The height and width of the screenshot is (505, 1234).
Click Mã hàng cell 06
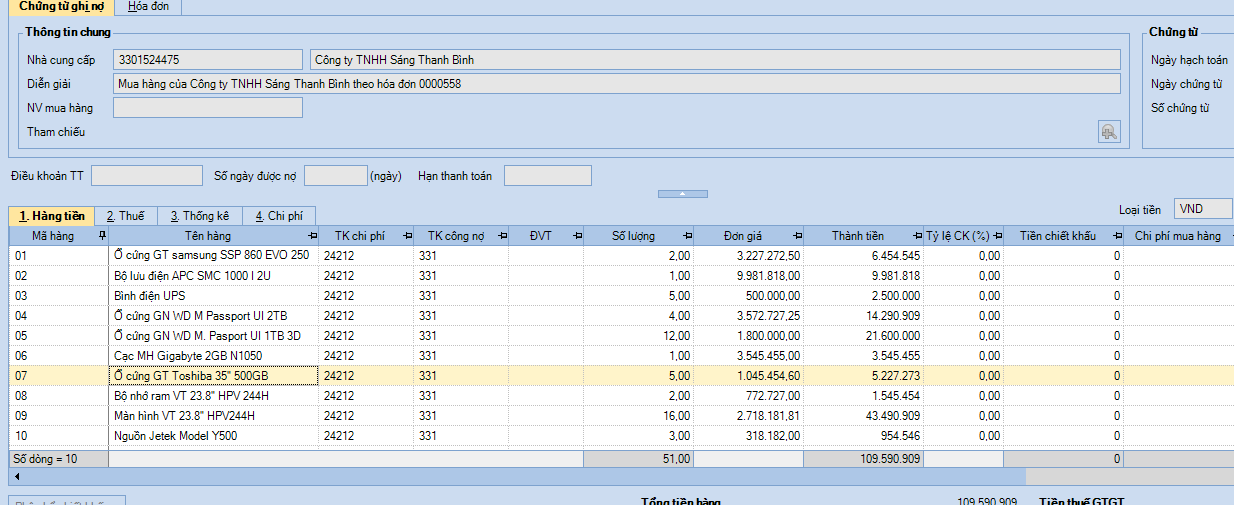point(59,356)
